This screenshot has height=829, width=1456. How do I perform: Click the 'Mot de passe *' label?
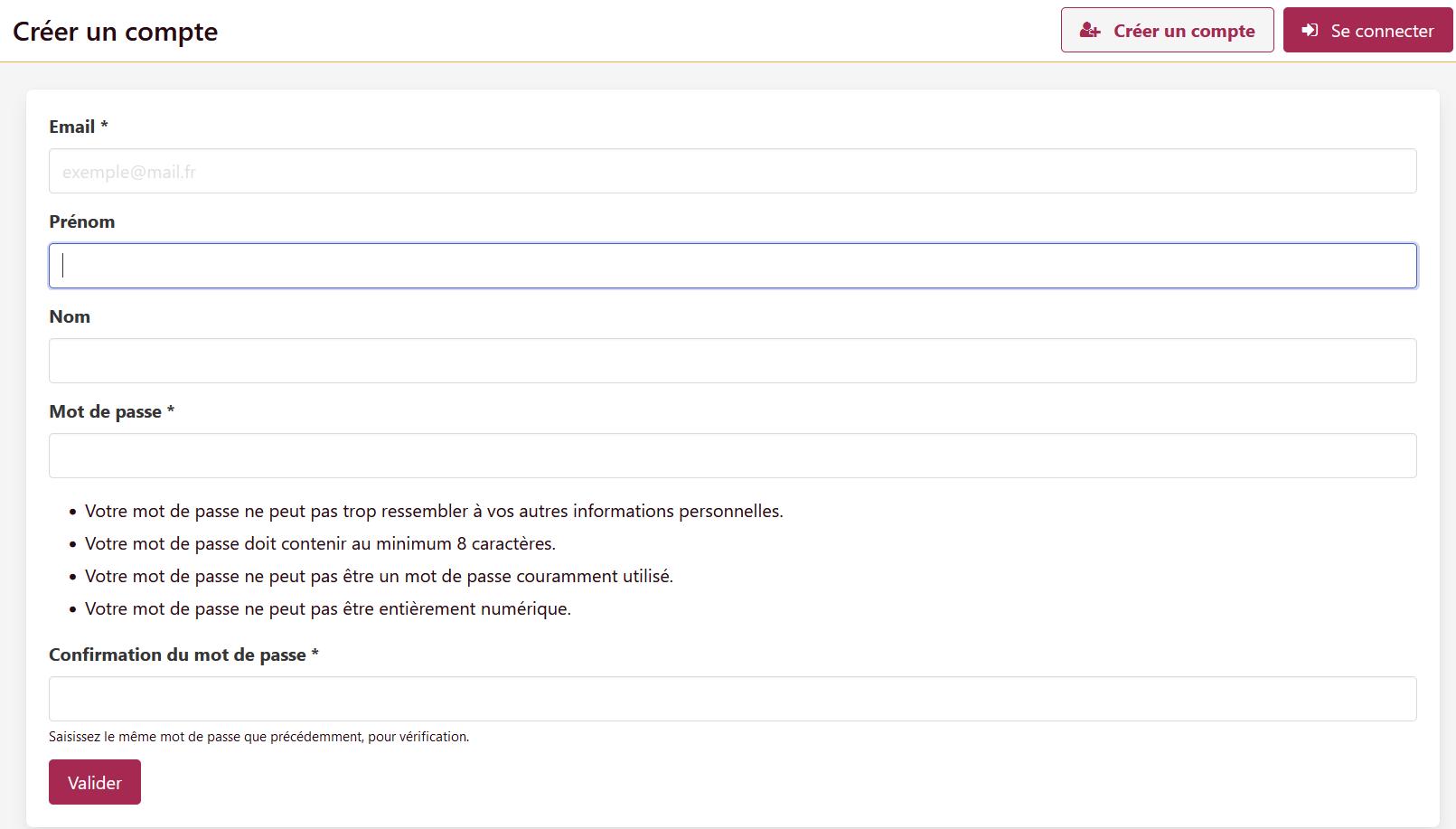click(112, 411)
